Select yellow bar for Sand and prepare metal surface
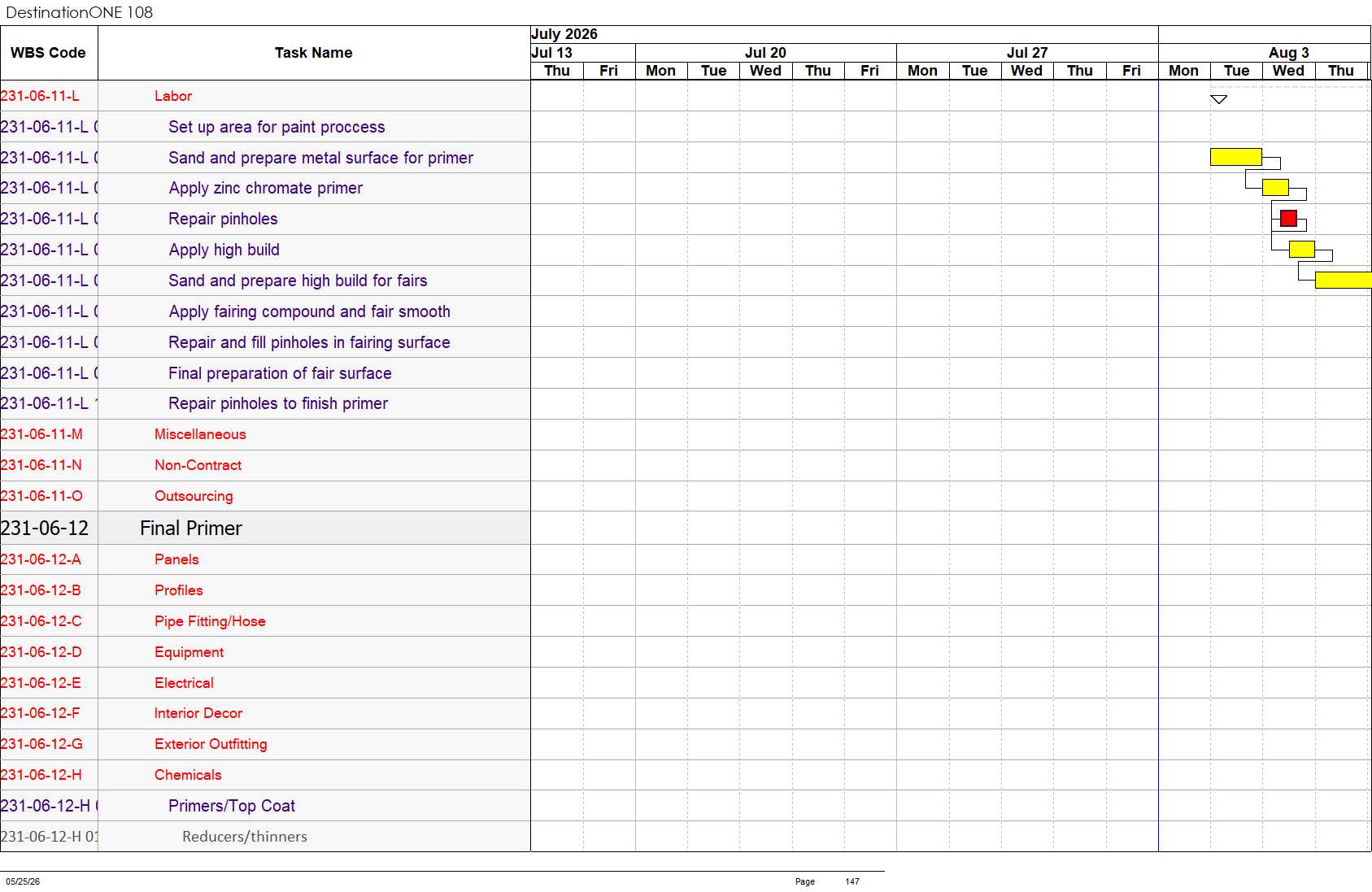The height and width of the screenshot is (892, 1372). click(1236, 157)
